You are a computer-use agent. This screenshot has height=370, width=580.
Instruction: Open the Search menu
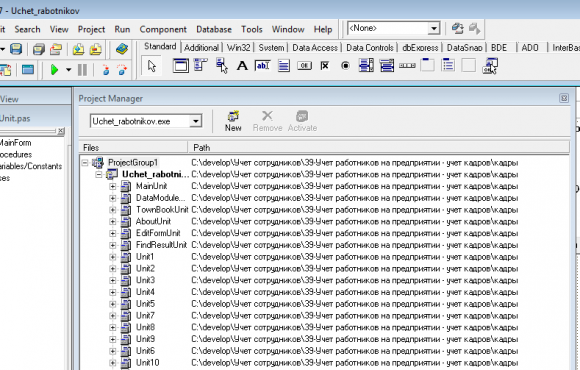coord(27,29)
